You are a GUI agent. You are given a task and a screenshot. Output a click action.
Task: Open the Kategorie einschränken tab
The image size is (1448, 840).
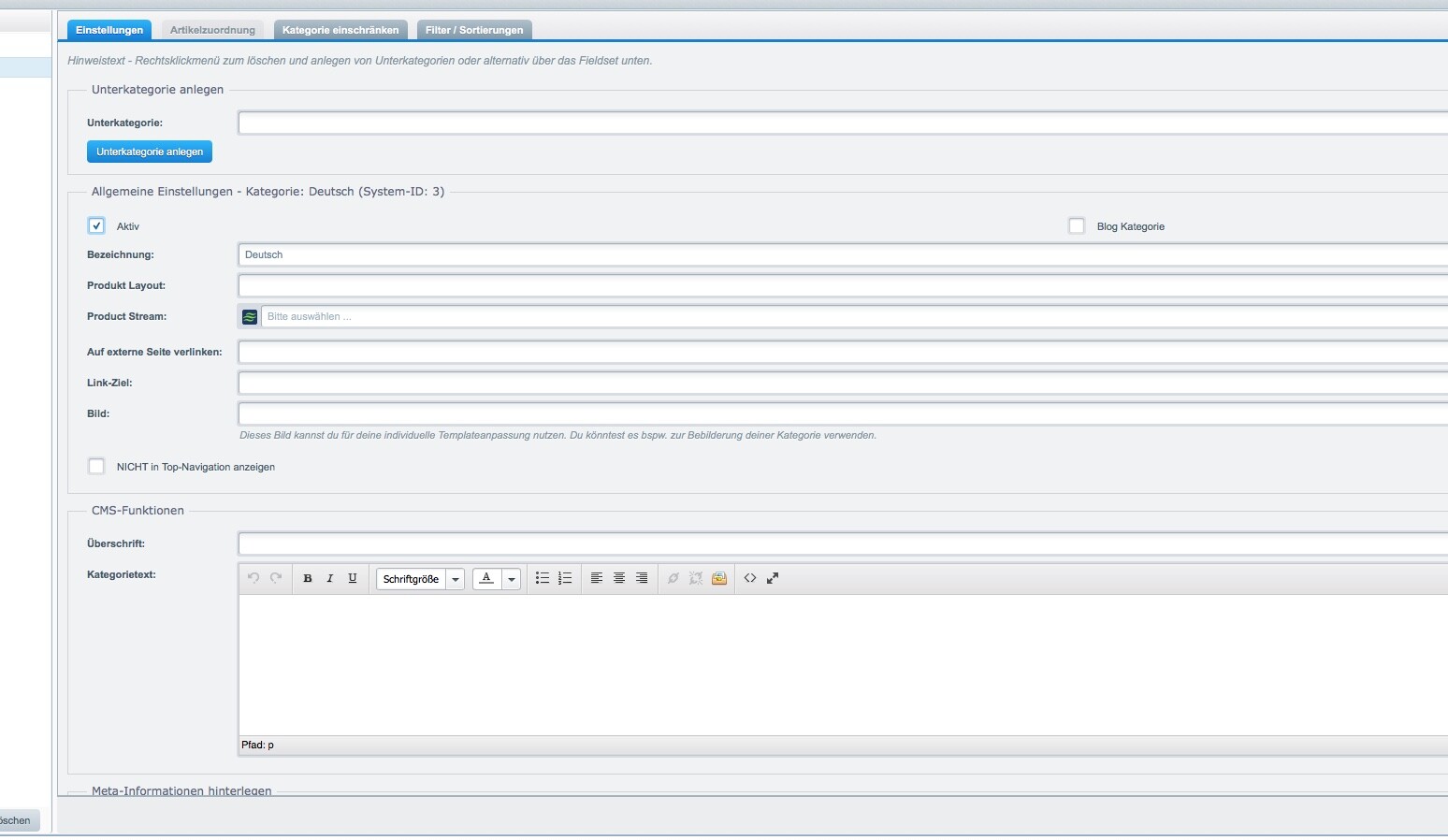[340, 30]
